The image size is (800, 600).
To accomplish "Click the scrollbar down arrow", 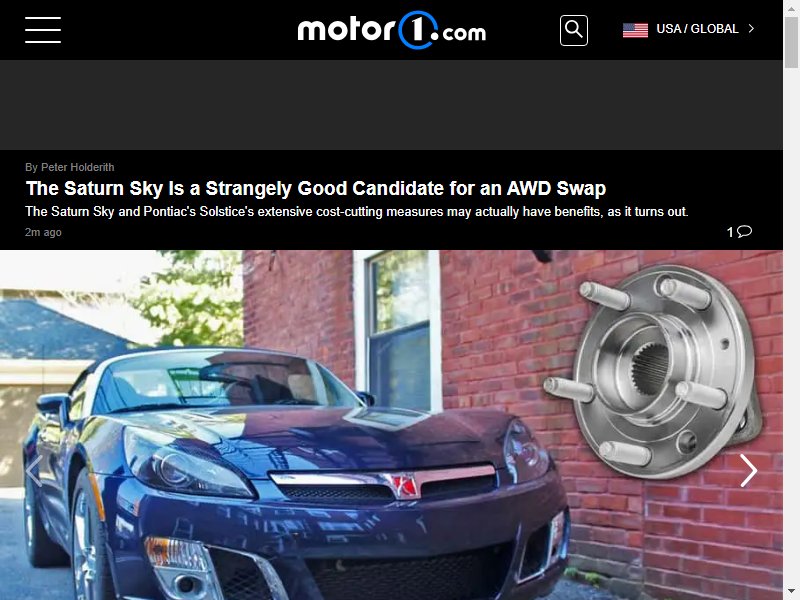I will click(791, 593).
